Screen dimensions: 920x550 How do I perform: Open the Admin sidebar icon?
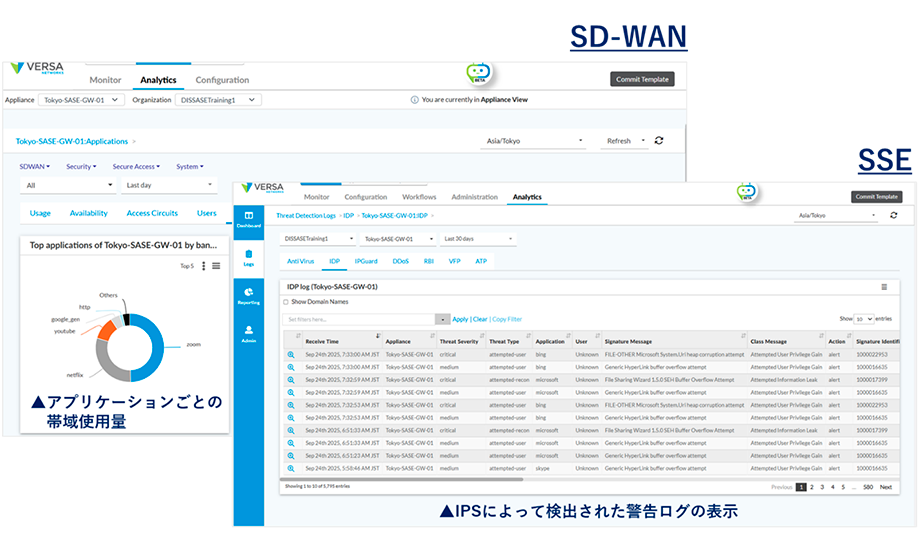249,333
